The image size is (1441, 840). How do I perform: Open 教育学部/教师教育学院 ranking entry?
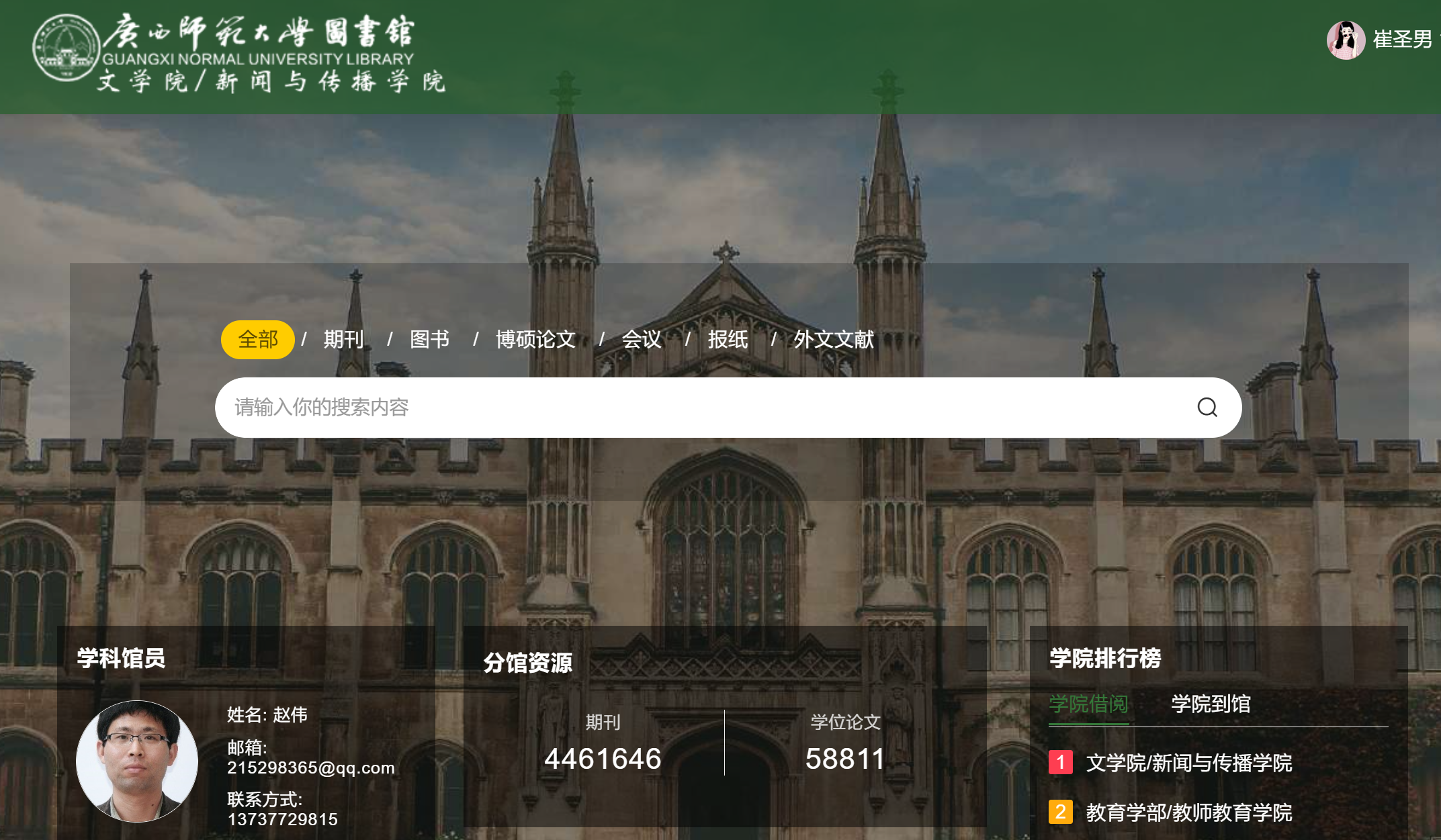point(1189,812)
